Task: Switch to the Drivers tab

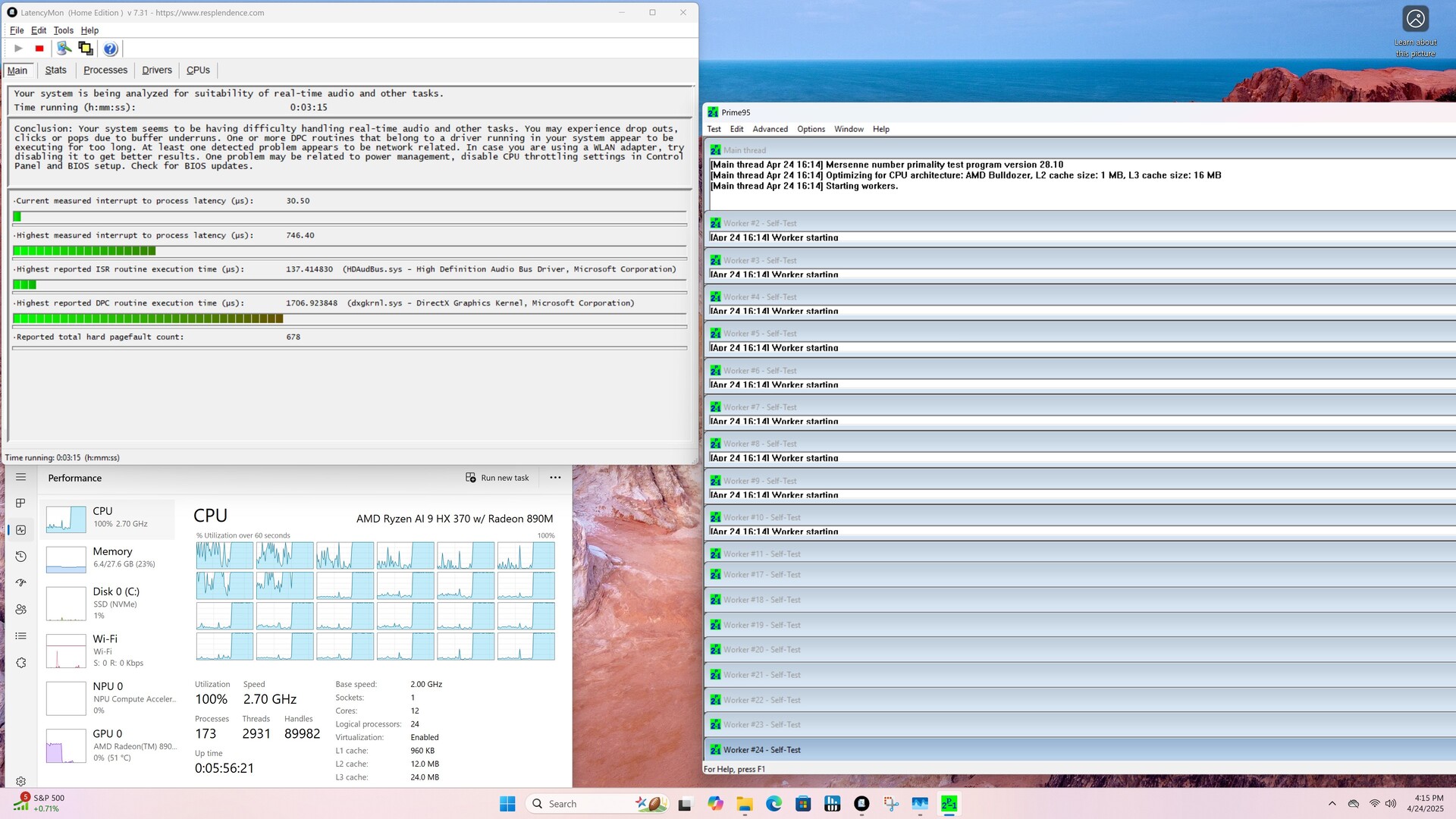Action: [156, 70]
